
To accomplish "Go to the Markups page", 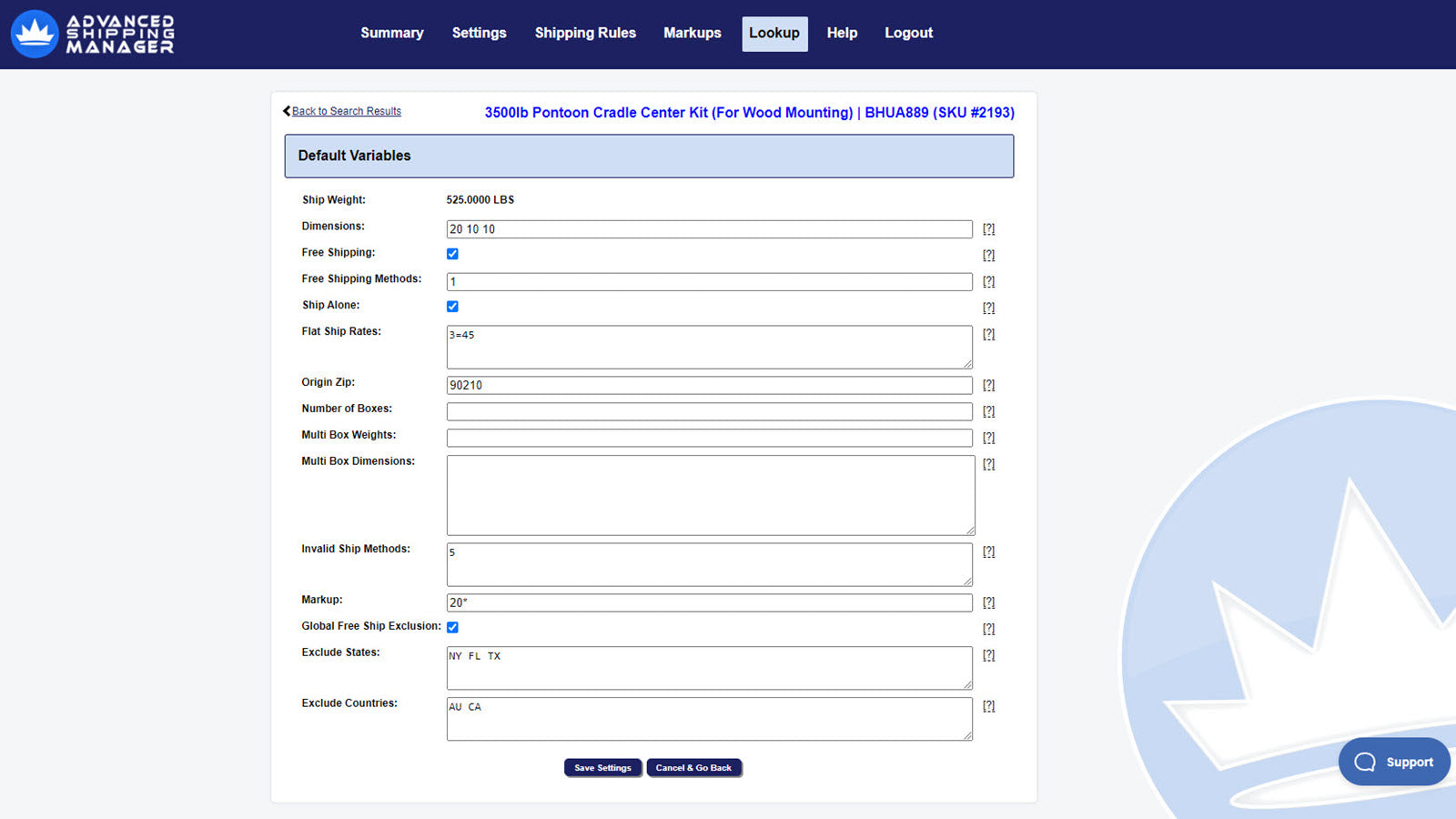I will coord(692,33).
